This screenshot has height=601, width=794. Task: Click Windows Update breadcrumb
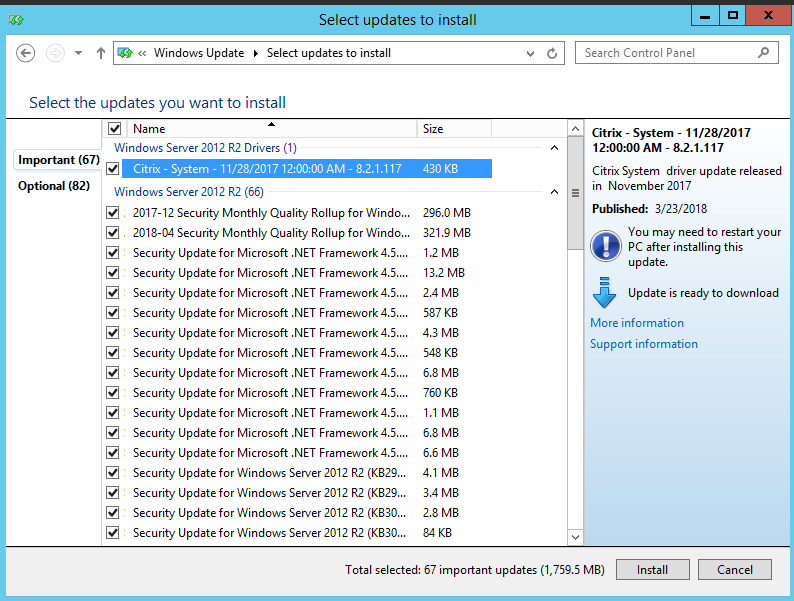199,53
